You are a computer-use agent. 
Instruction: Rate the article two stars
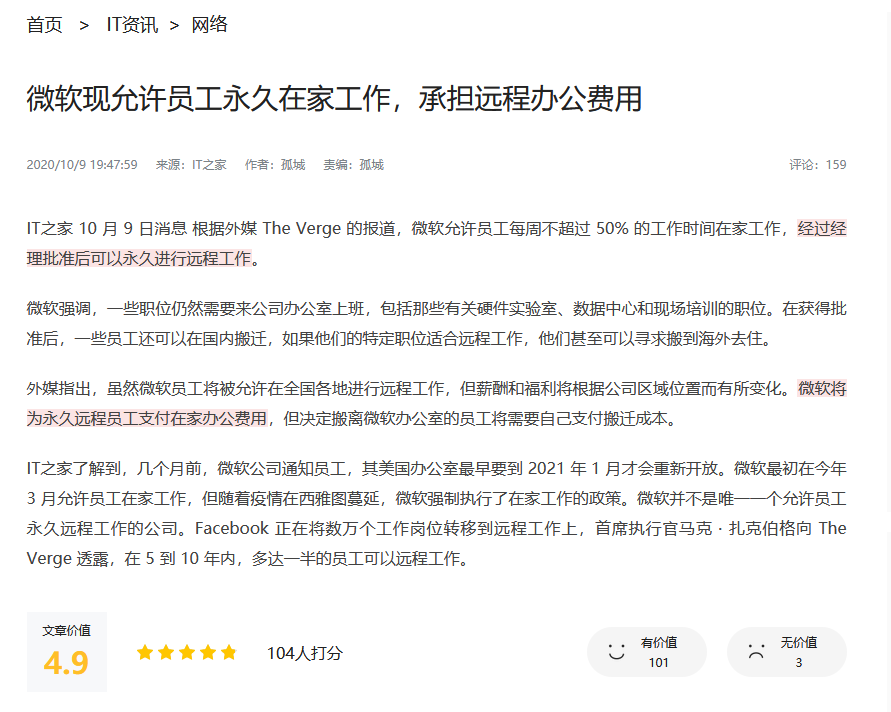click(166, 652)
